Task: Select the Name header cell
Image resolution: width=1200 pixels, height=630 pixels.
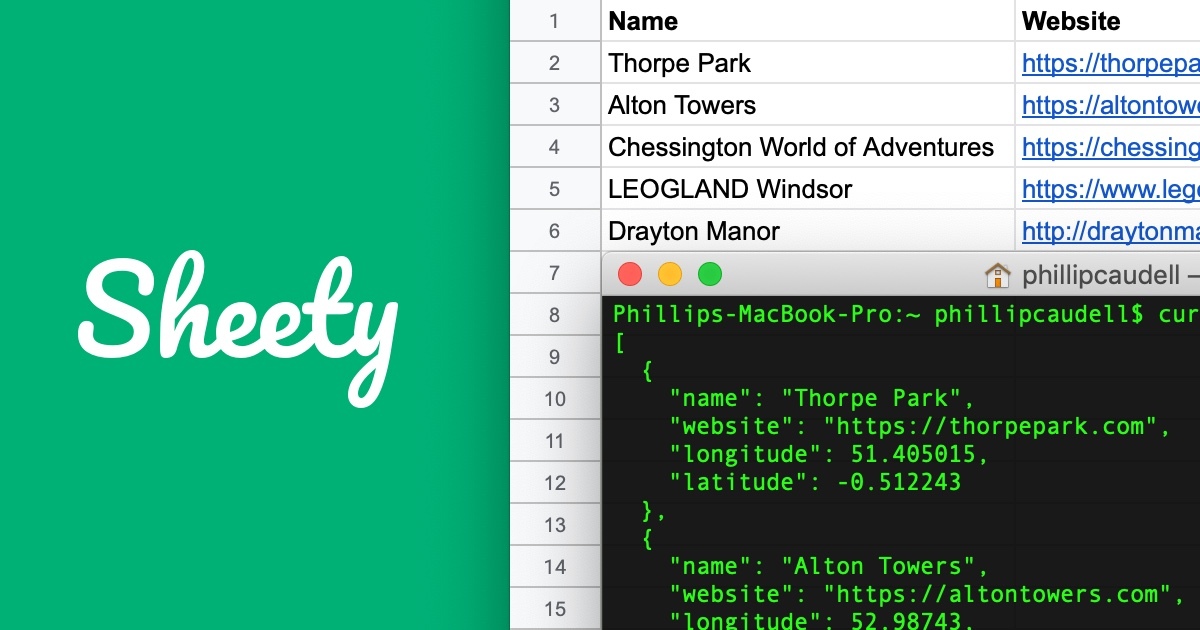Action: 808,20
